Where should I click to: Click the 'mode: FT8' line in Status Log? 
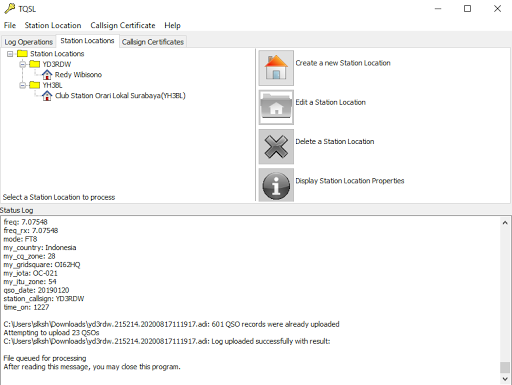click(x=20, y=239)
